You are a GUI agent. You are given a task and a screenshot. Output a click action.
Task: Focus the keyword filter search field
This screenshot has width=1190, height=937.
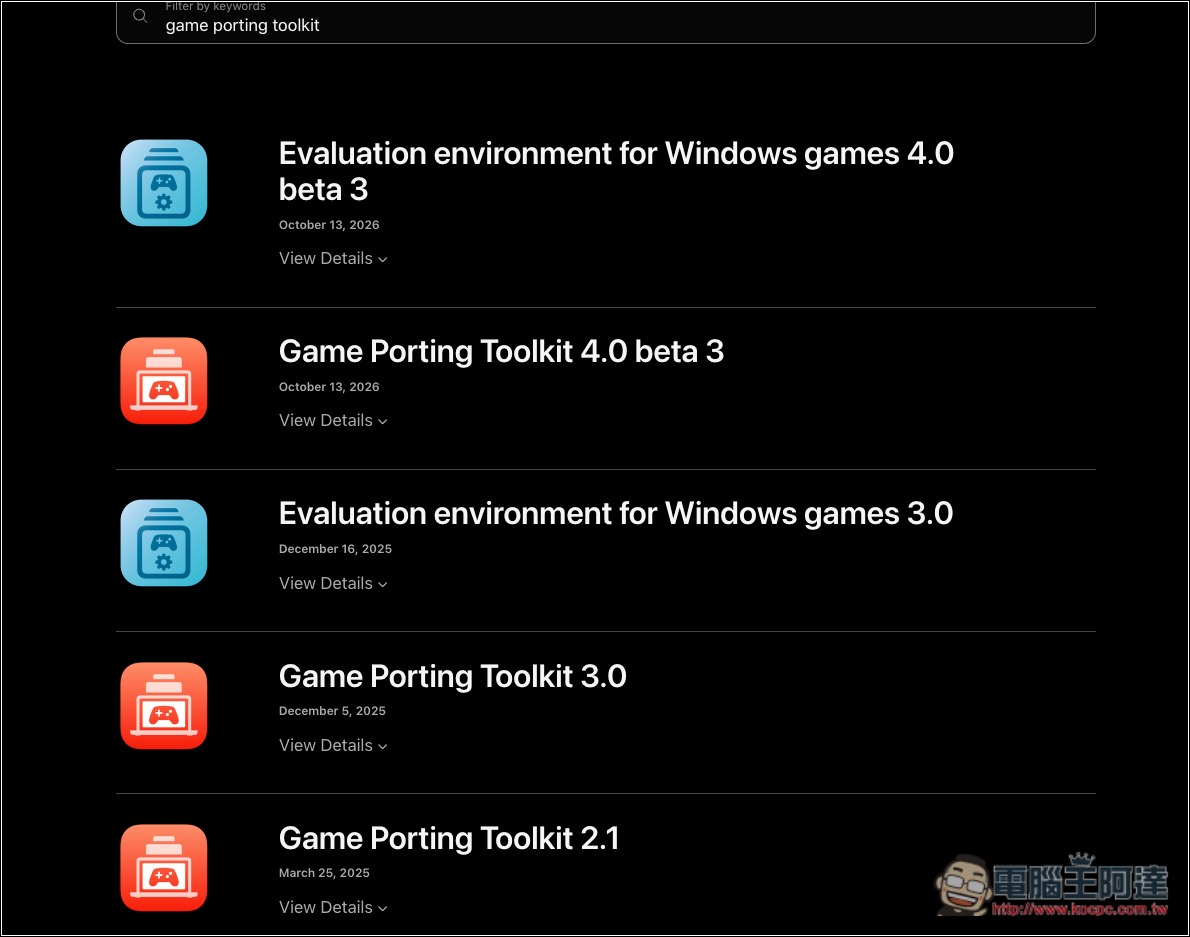[606, 22]
